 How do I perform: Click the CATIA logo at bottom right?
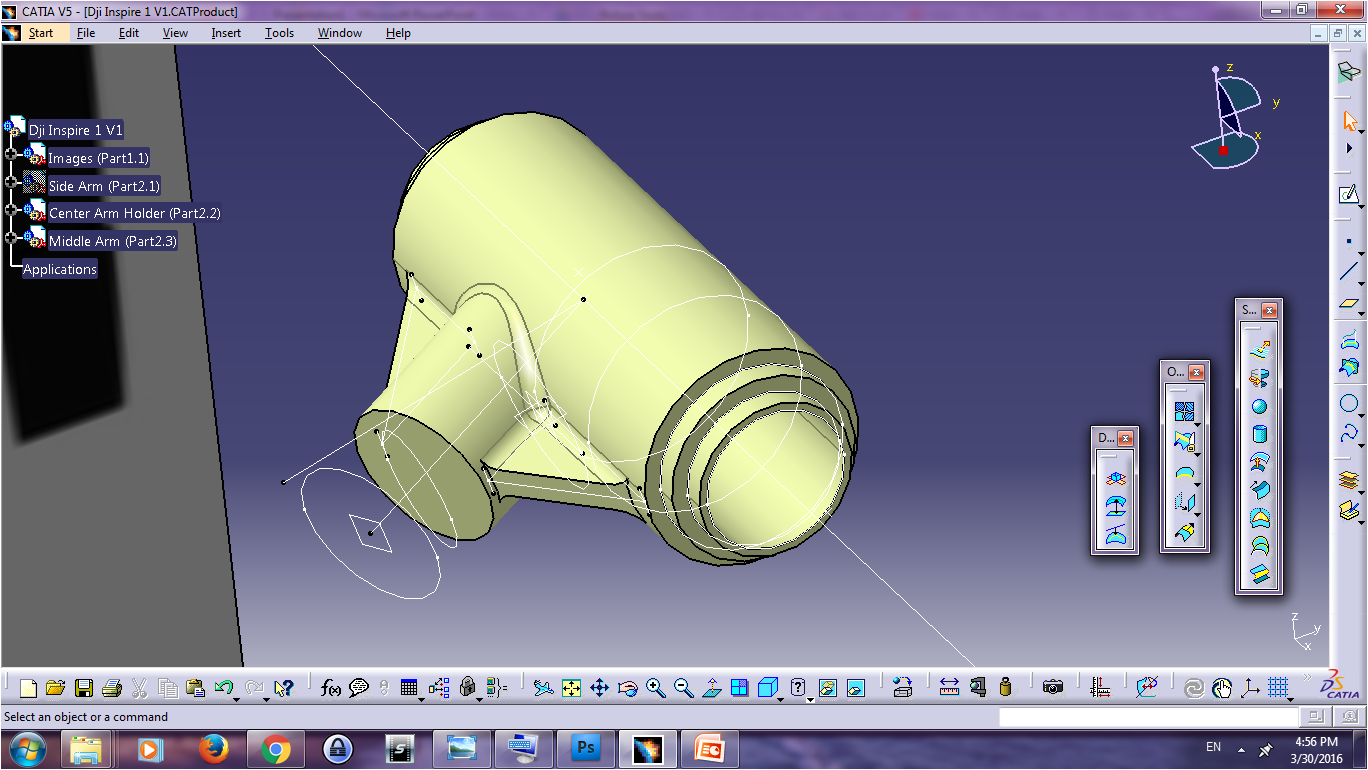[1339, 687]
